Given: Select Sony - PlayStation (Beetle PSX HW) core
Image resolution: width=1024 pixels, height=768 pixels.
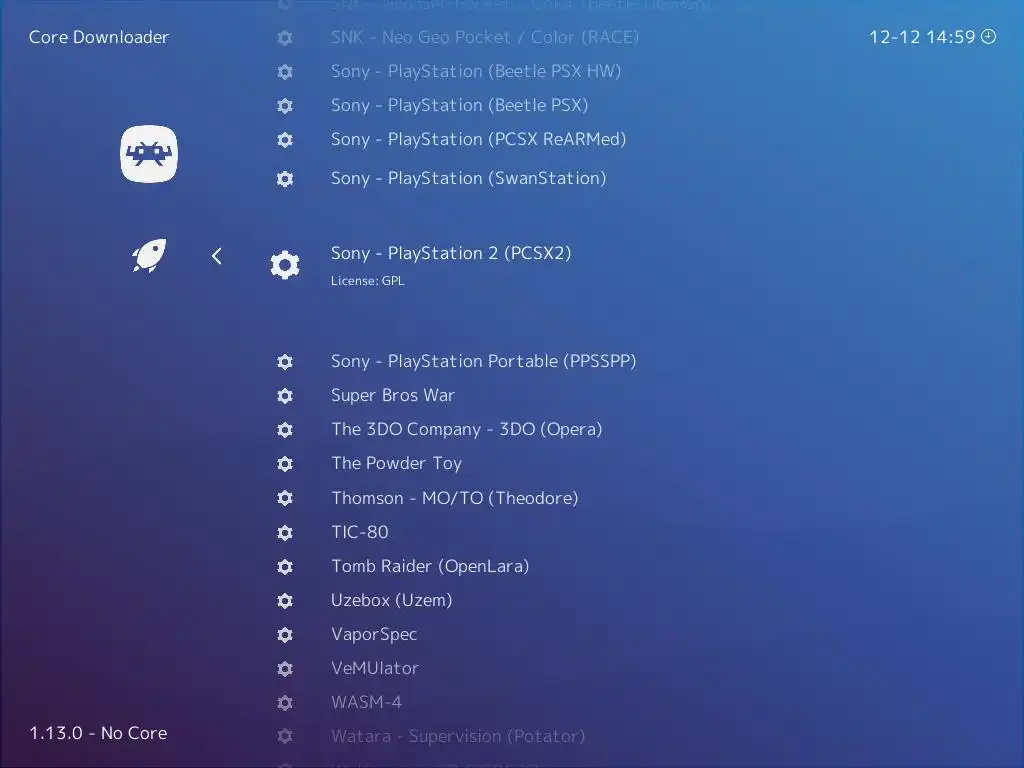Looking at the screenshot, I should point(475,71).
